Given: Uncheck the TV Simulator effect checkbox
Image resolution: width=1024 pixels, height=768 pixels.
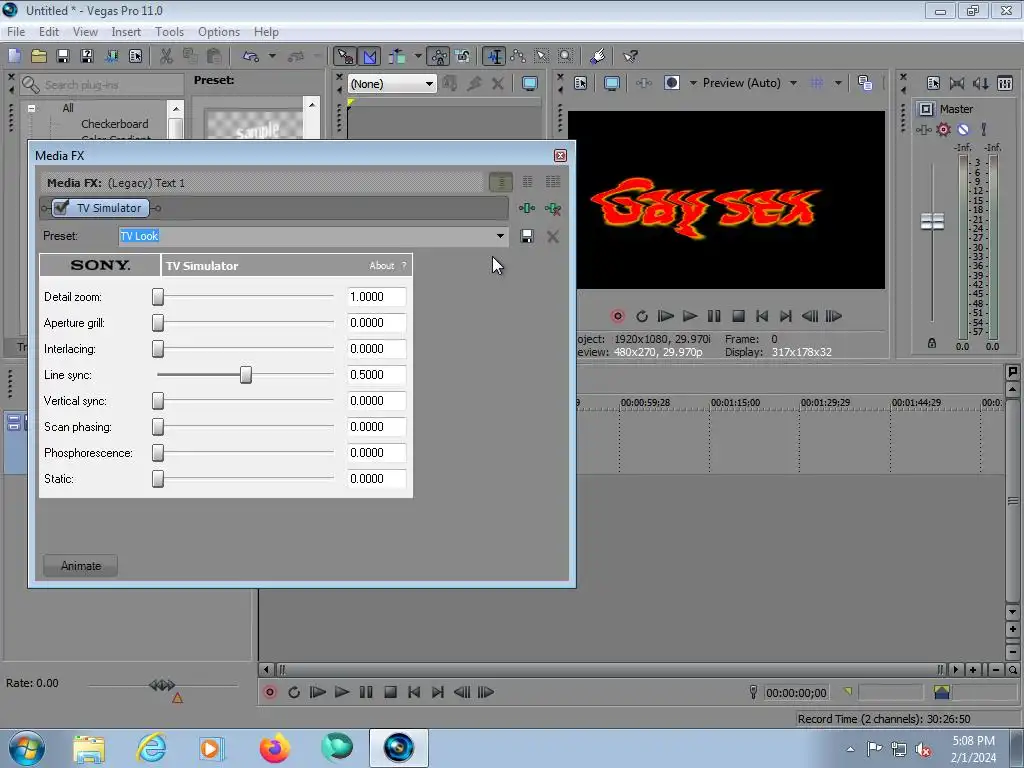Looking at the screenshot, I should tap(61, 208).
